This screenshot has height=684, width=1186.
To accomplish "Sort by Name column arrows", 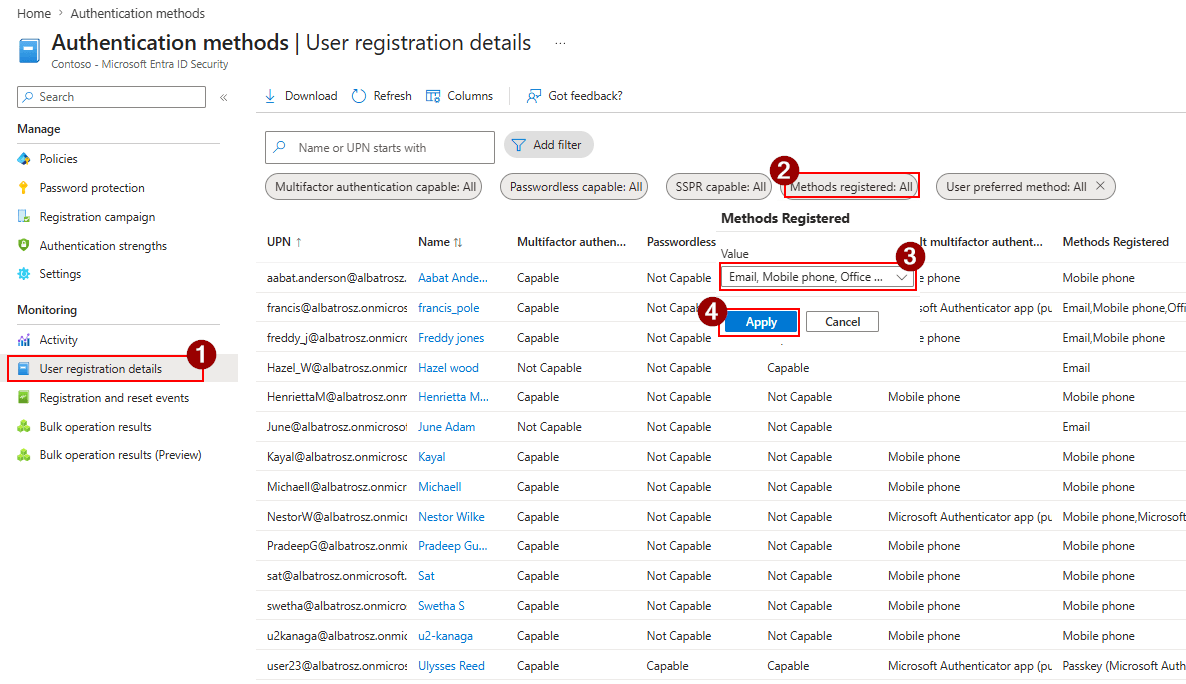I will point(458,242).
